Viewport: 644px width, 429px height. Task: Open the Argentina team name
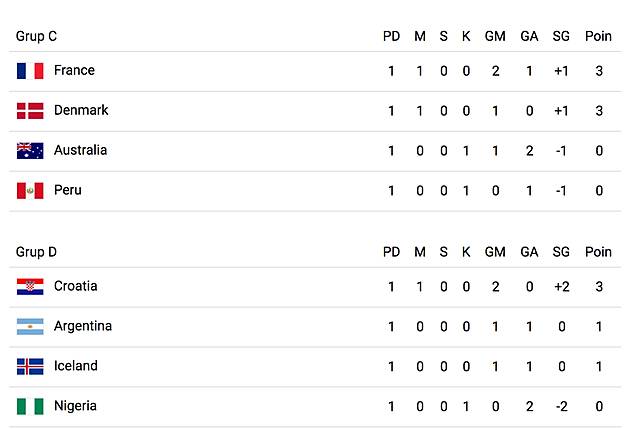click(x=83, y=326)
